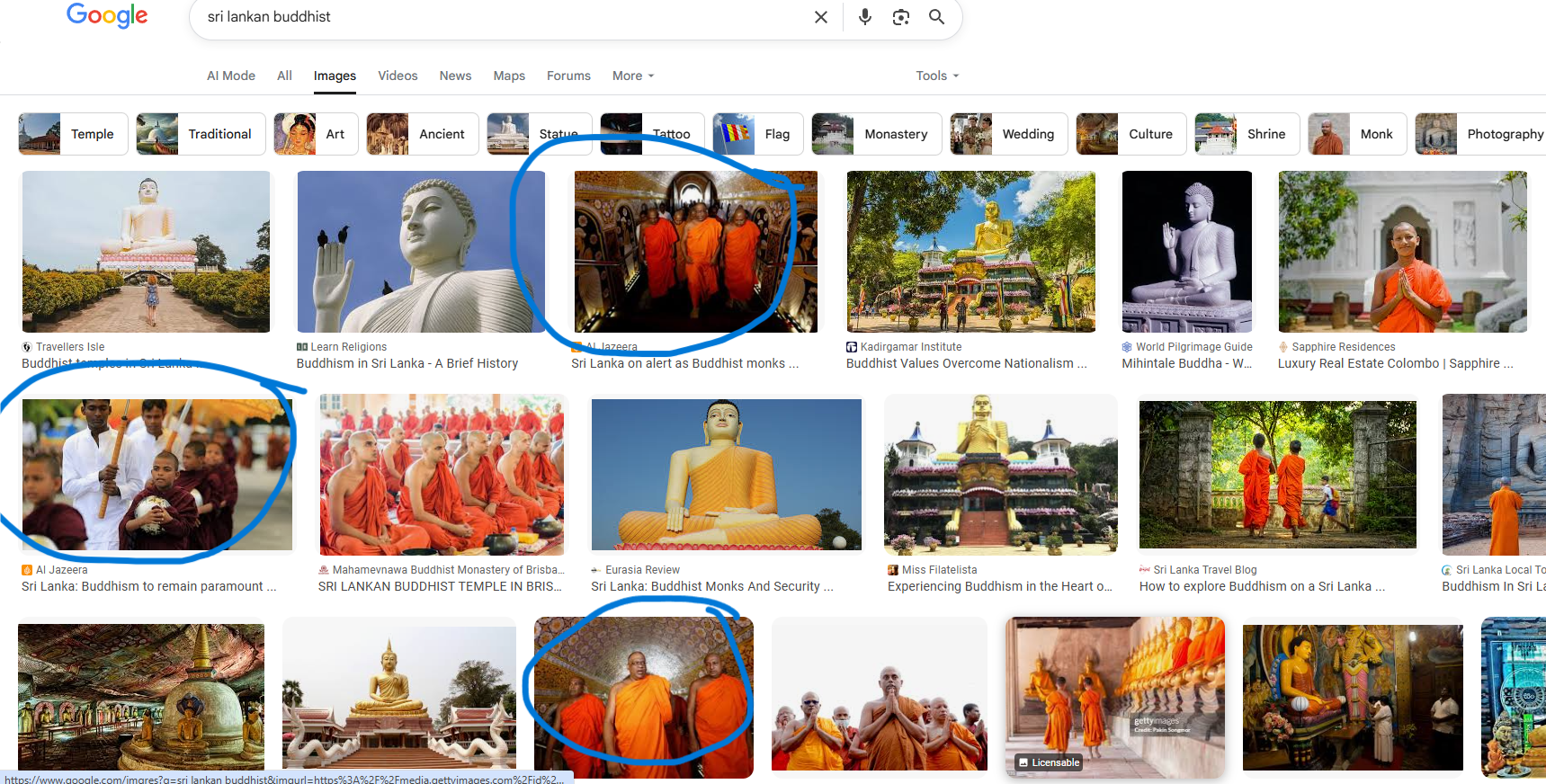The height and width of the screenshot is (784, 1546).
Task: Start voice search with microphone icon
Action: 864,17
